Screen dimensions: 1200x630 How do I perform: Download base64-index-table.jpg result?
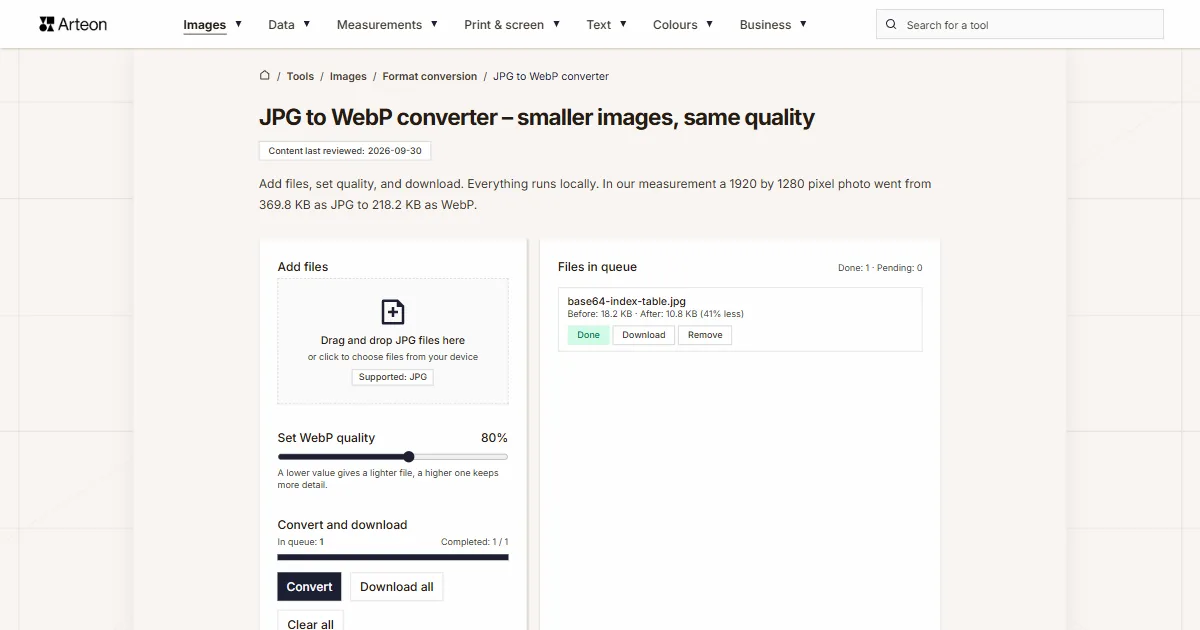coord(644,335)
